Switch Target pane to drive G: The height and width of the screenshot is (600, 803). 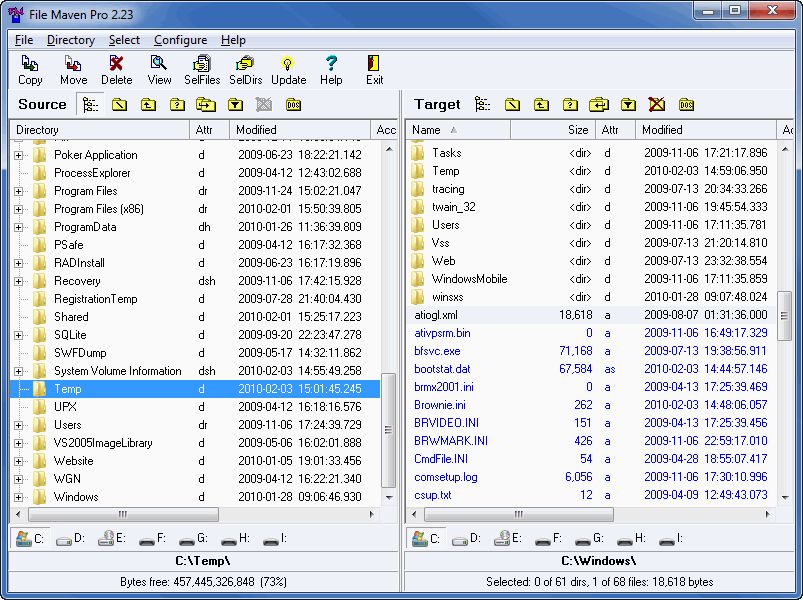click(x=589, y=539)
